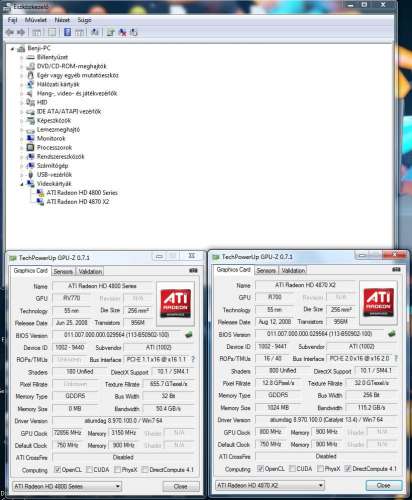Click the mouse icon beside Egér vagy egyéb mutatóeszköz
412x500 pixels.
(x=30, y=75)
